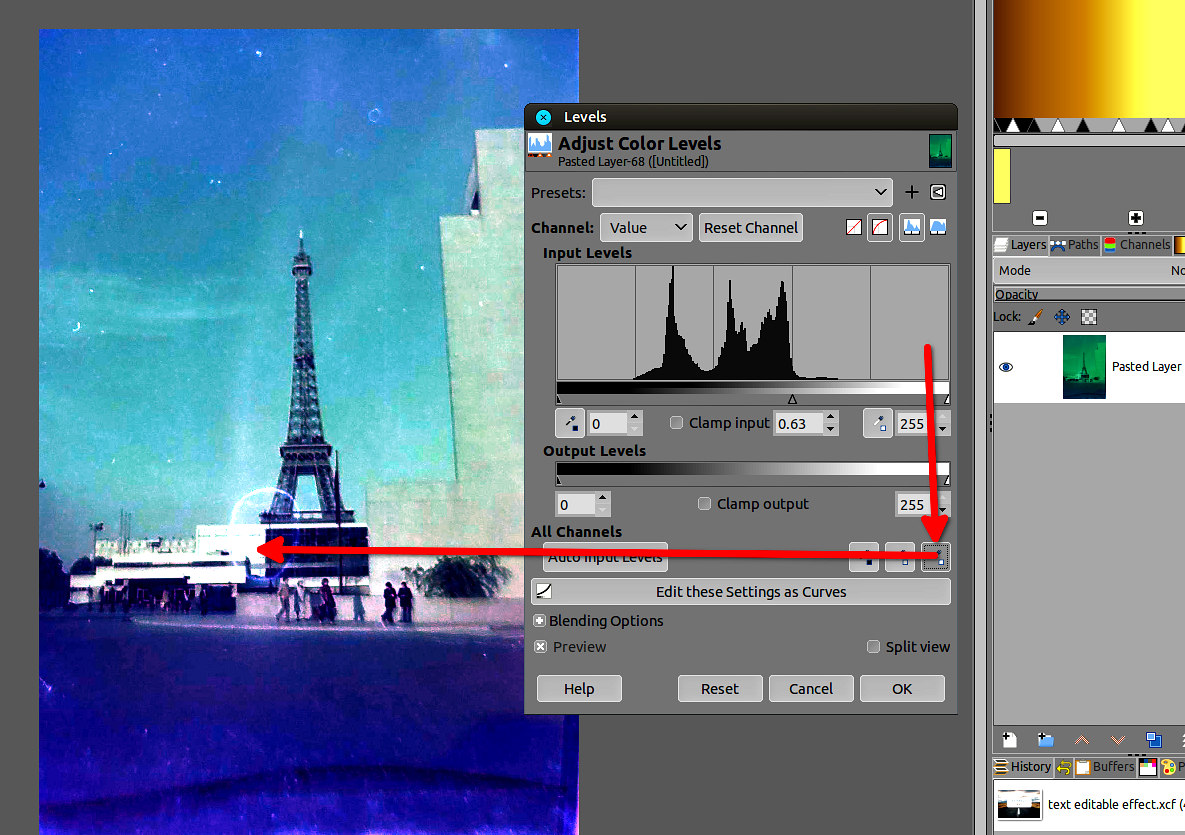
Task: Toggle the Preview checkbox
Action: click(540, 647)
